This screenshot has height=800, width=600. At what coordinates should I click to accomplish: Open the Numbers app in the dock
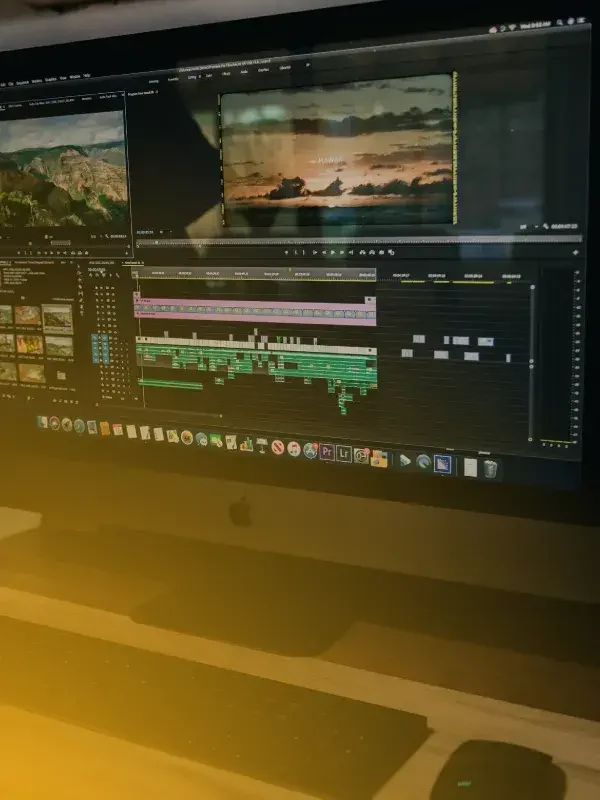(246, 444)
